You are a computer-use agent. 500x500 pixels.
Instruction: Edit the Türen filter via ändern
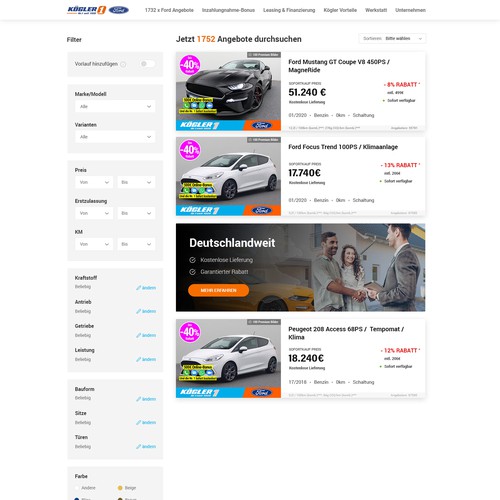pos(146,446)
